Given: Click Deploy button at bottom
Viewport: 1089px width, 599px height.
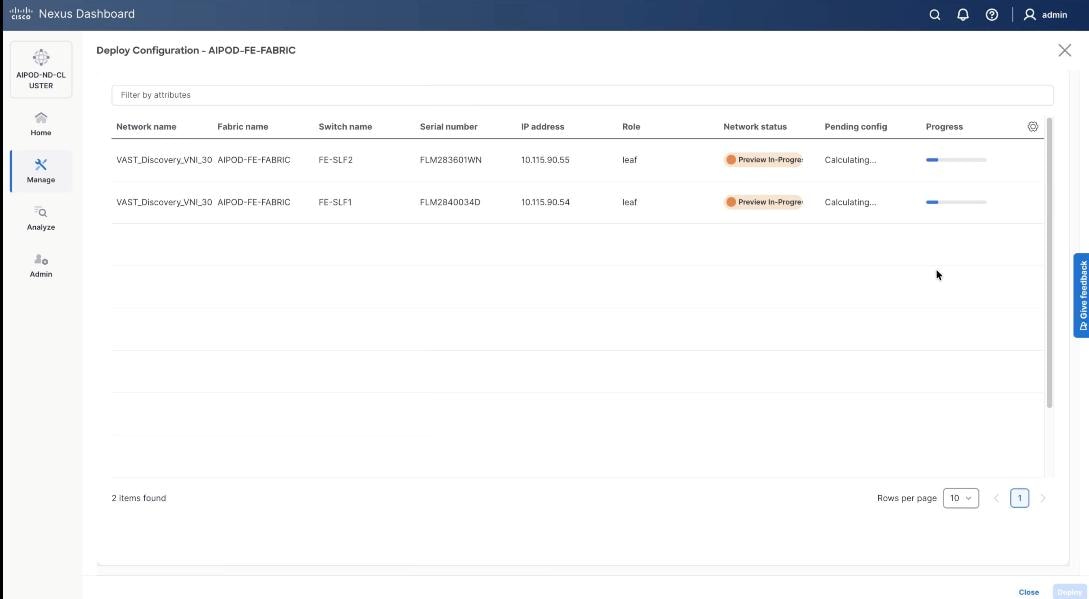Looking at the screenshot, I should click(x=1070, y=592).
